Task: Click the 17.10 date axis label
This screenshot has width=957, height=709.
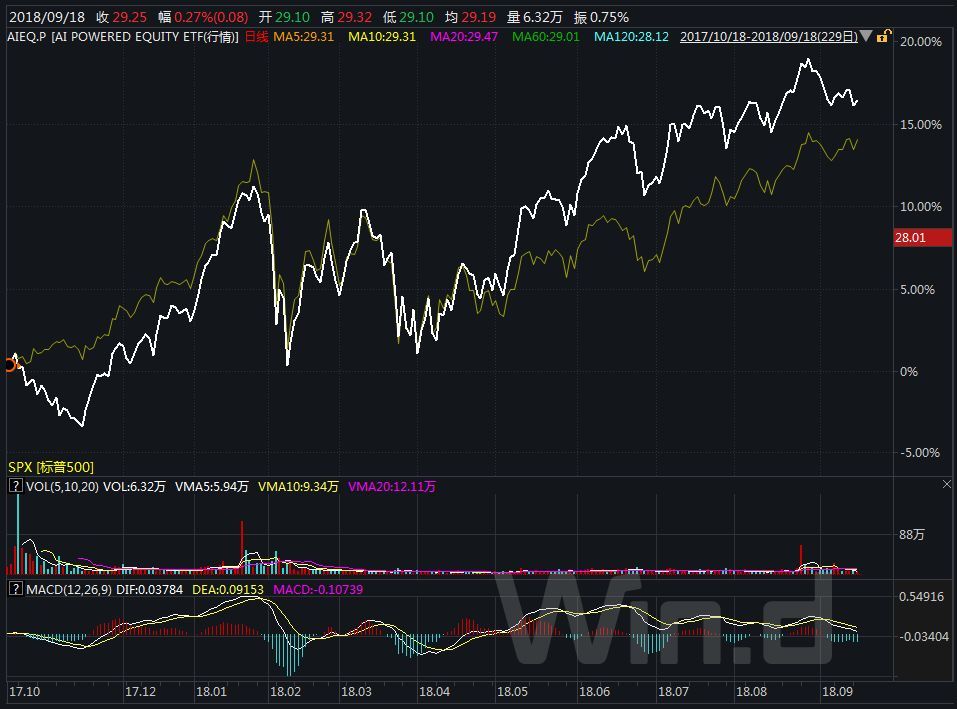Action: (x=24, y=691)
